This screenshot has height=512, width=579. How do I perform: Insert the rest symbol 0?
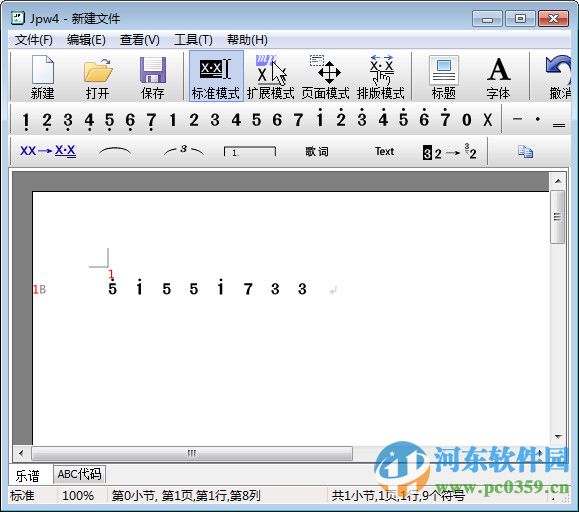click(x=467, y=120)
